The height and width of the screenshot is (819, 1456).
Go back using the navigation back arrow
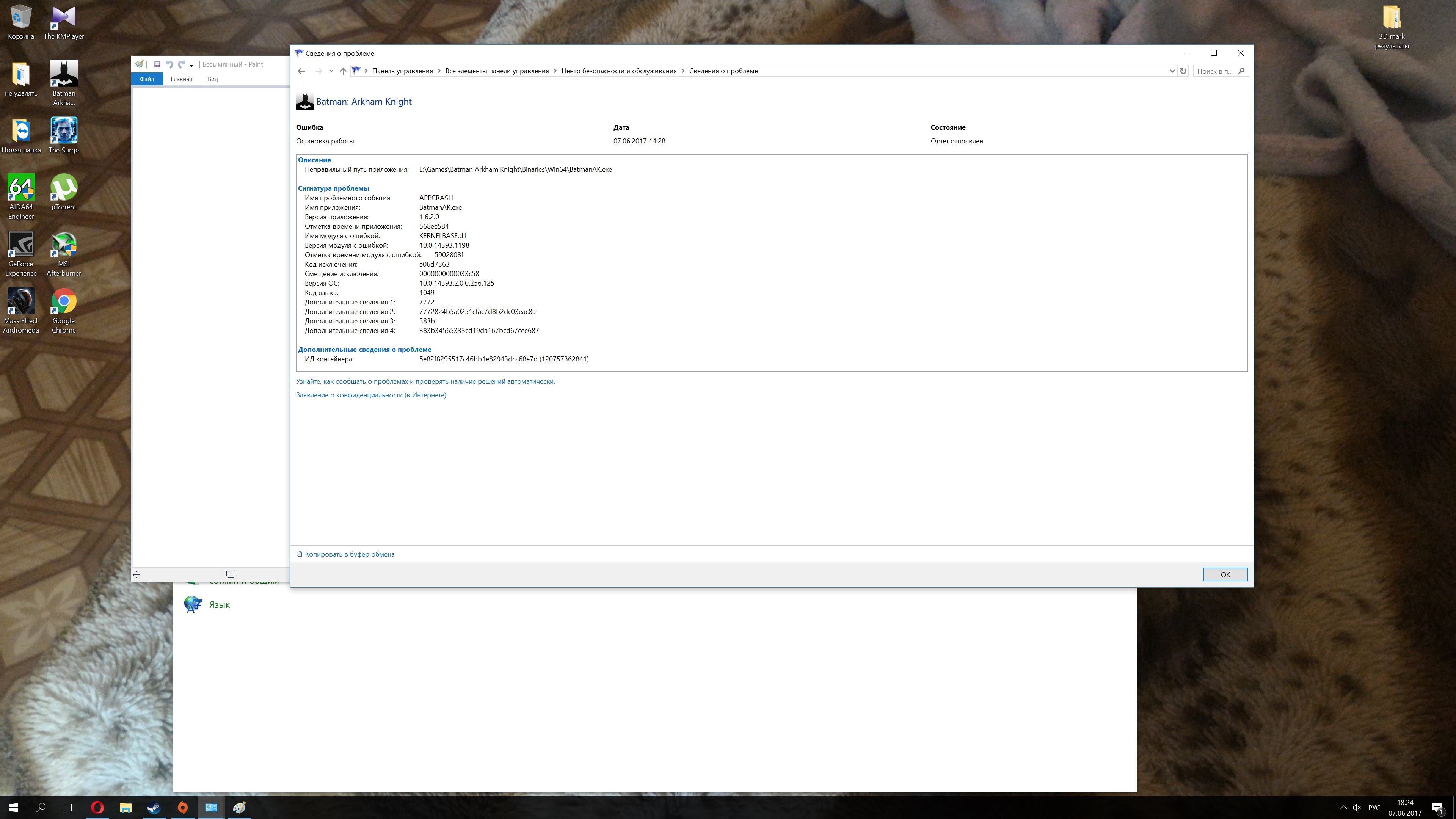click(301, 71)
